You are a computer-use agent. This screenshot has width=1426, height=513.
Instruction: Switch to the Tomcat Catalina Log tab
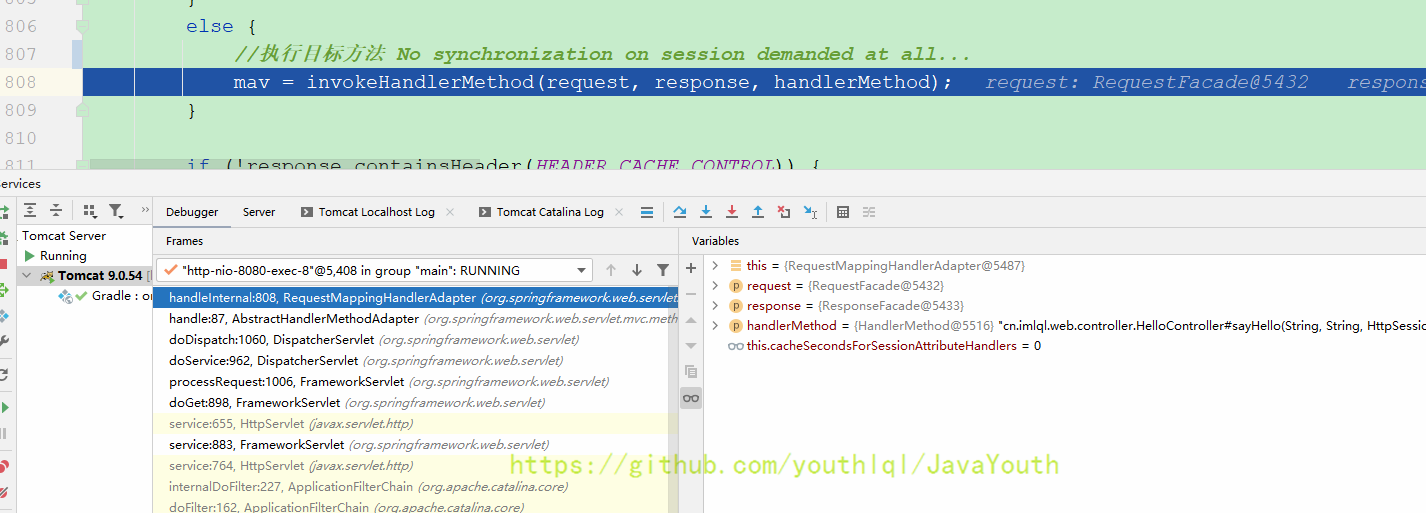549,212
